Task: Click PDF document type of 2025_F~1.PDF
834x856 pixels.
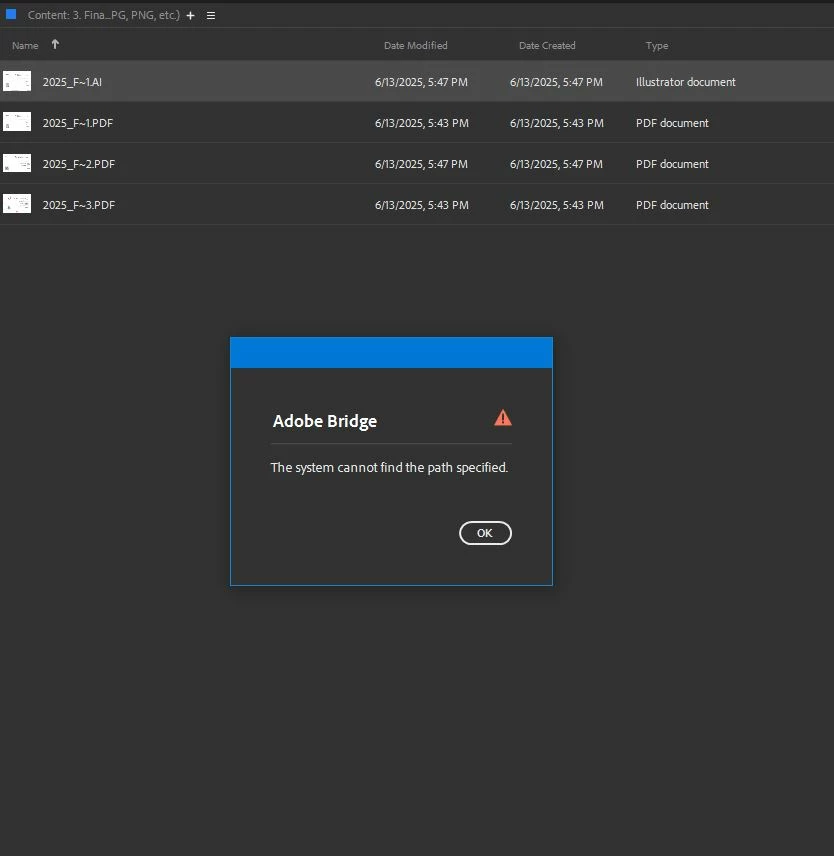Action: click(x=672, y=123)
